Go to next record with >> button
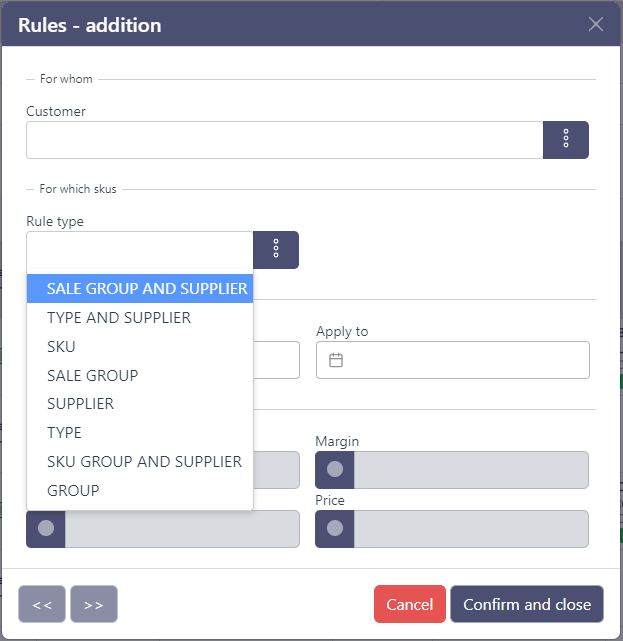Viewport: 623px width, 641px height. [x=94, y=604]
